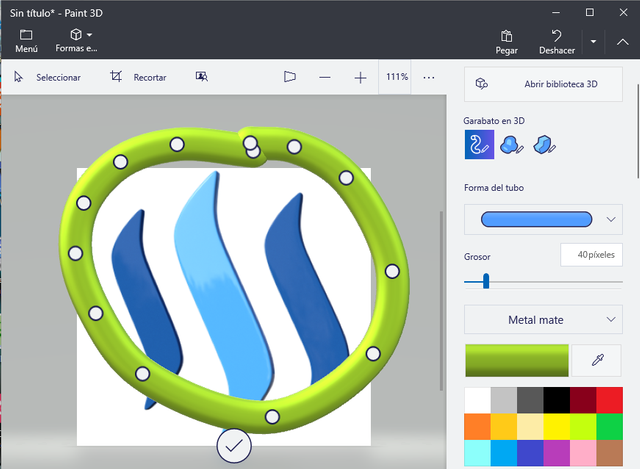
Task: Zoom in with the plus button
Action: tap(360, 78)
